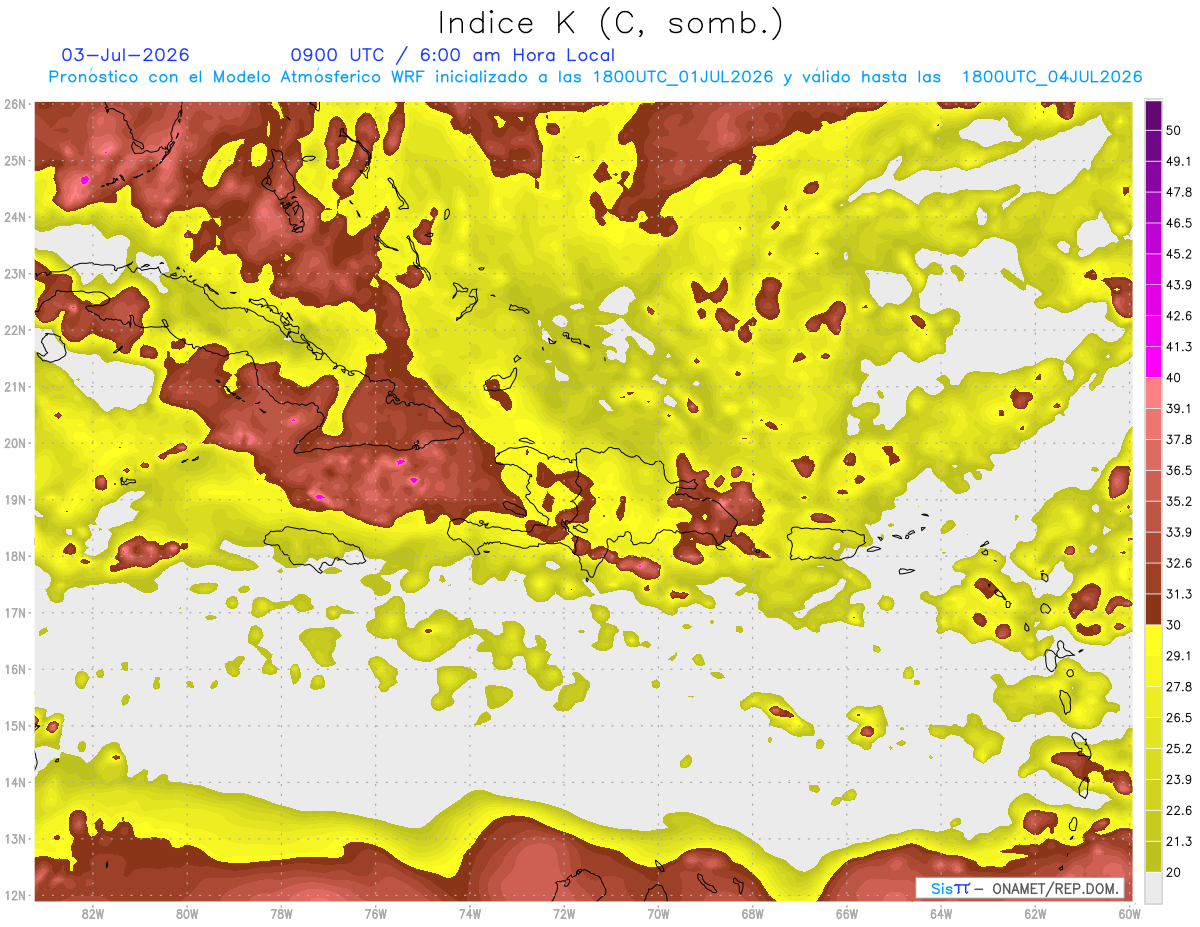Click the value 23.9 on the color scale
The height and width of the screenshot is (927, 1200).
(1179, 780)
